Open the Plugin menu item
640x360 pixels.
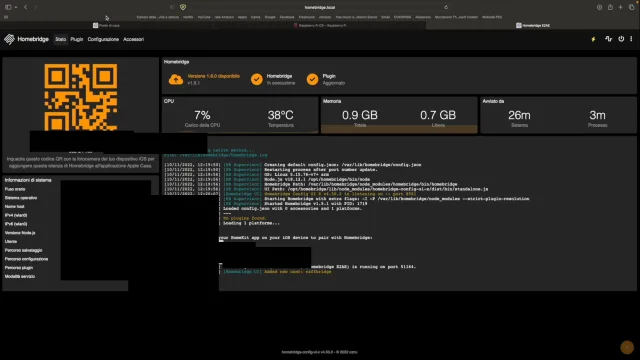(77, 39)
